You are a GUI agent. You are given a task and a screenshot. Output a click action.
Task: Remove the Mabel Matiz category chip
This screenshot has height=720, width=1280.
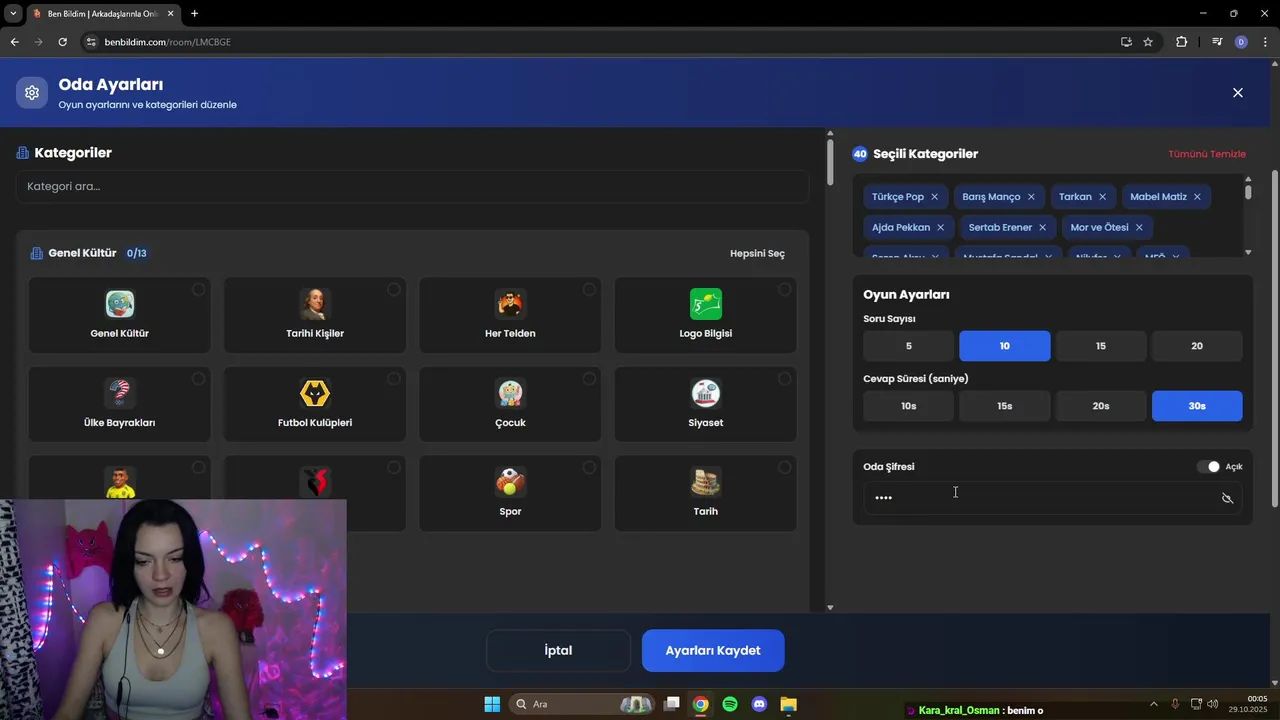pyautogui.click(x=1197, y=197)
